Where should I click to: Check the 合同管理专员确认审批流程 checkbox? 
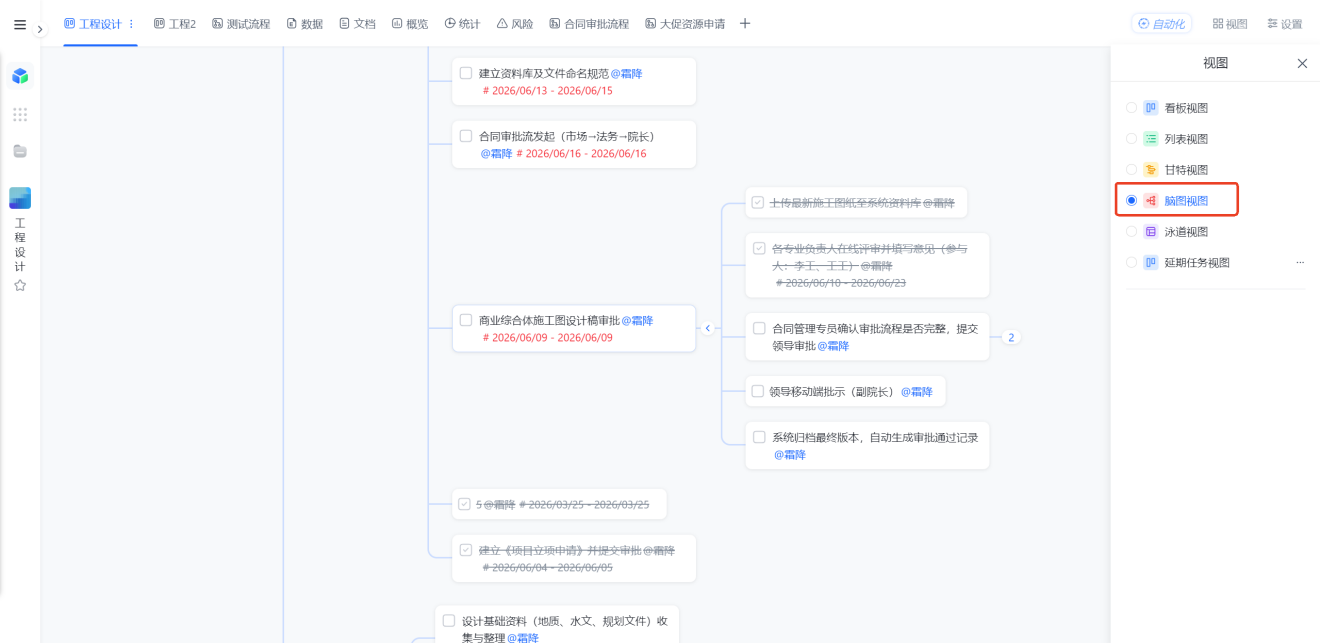(759, 328)
